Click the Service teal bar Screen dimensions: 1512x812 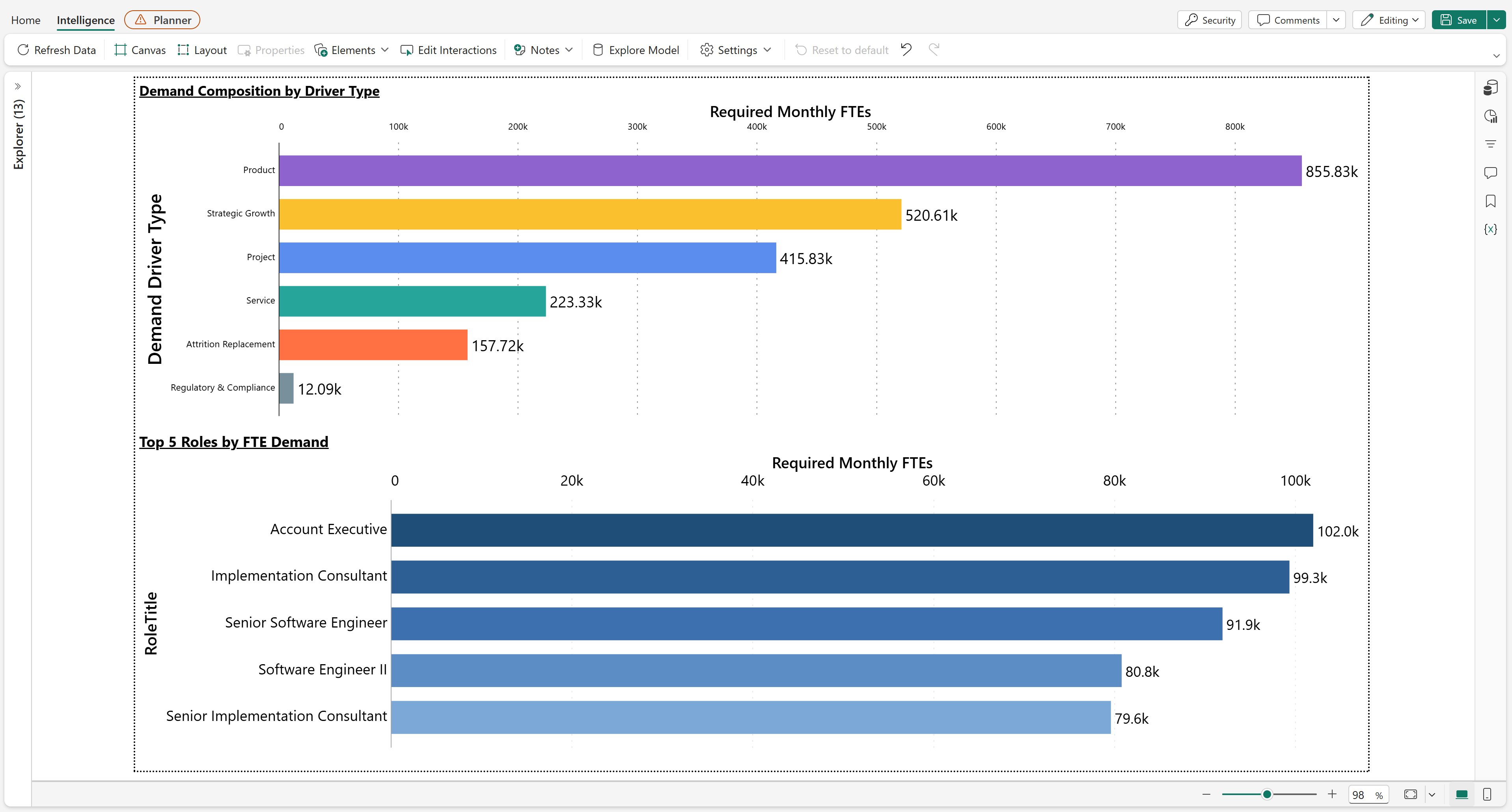point(413,301)
